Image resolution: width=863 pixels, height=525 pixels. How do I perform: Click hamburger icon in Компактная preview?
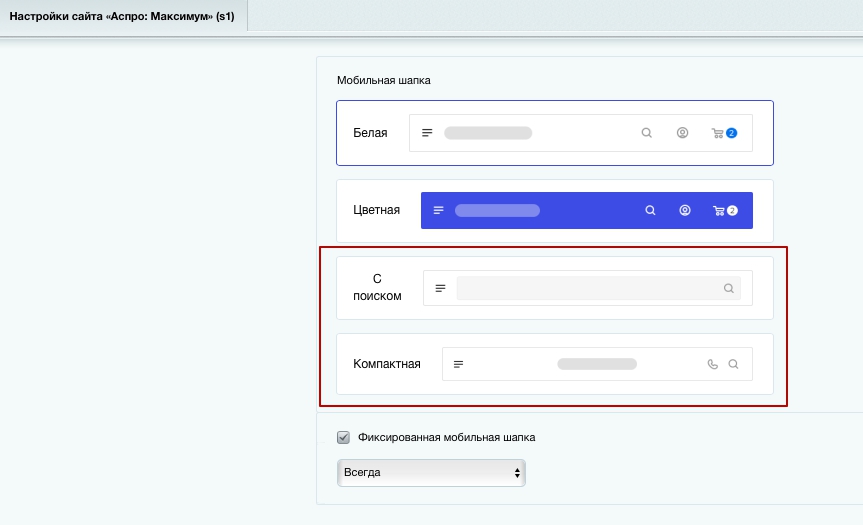pos(458,364)
